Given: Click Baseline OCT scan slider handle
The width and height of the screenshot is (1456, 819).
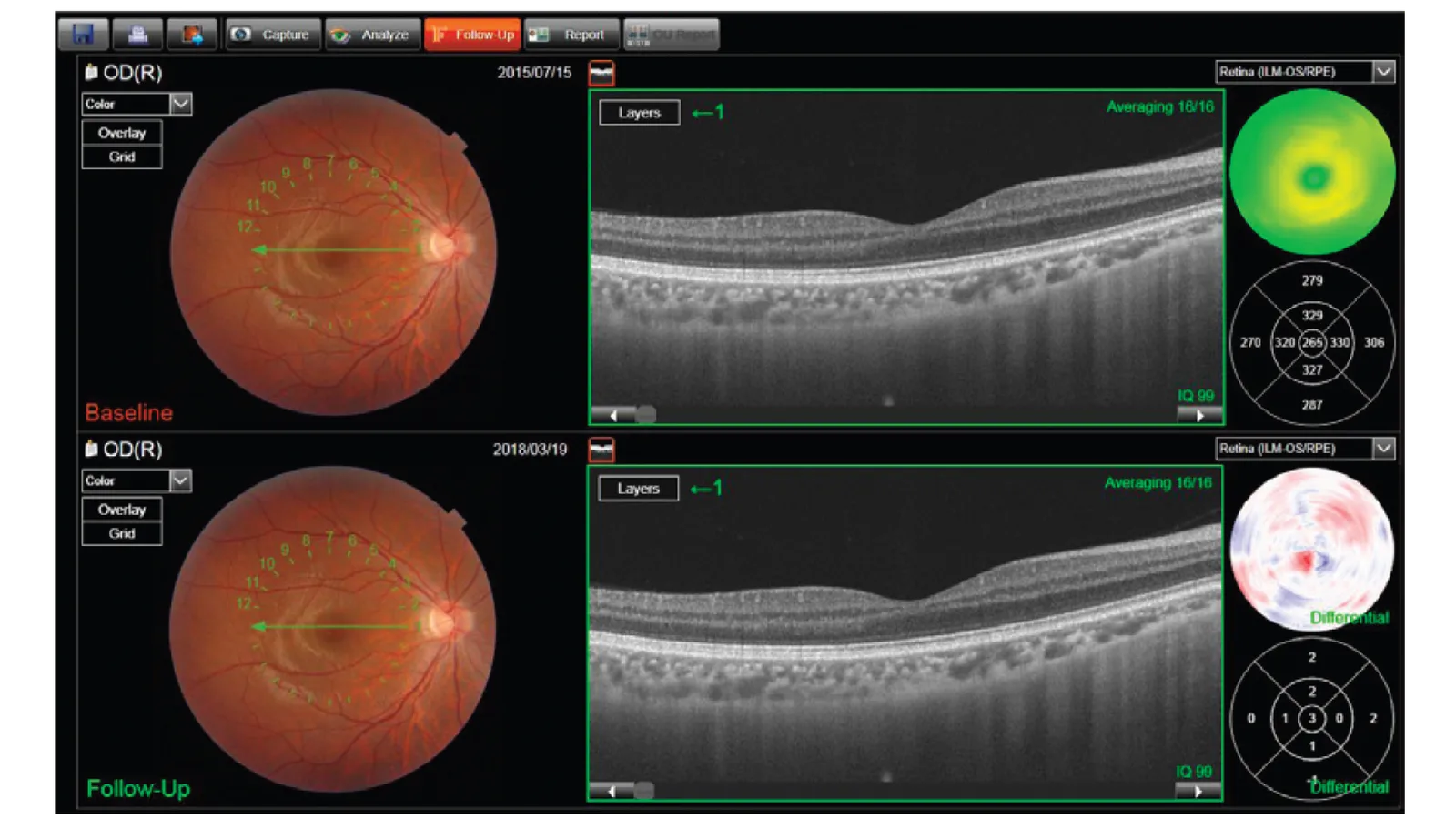Looking at the screenshot, I should point(646,415).
